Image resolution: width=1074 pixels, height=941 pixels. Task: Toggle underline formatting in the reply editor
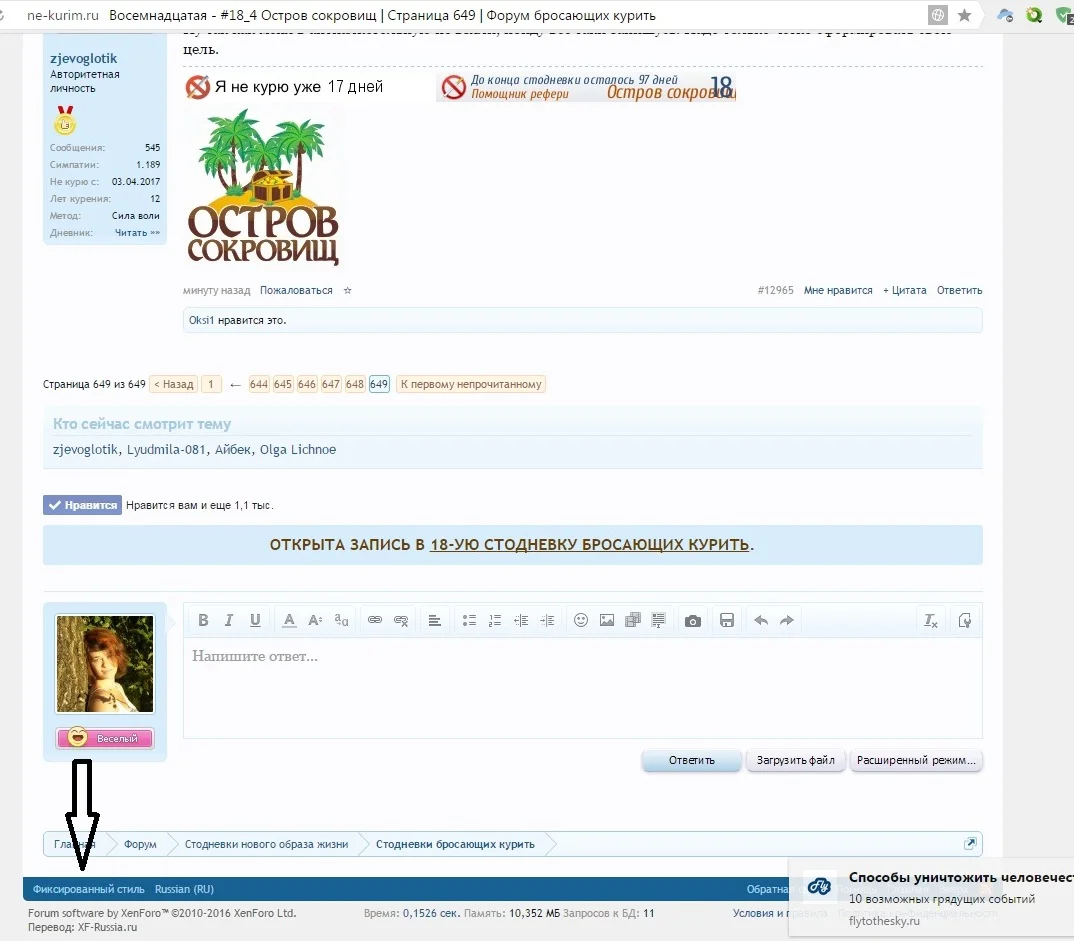[255, 620]
